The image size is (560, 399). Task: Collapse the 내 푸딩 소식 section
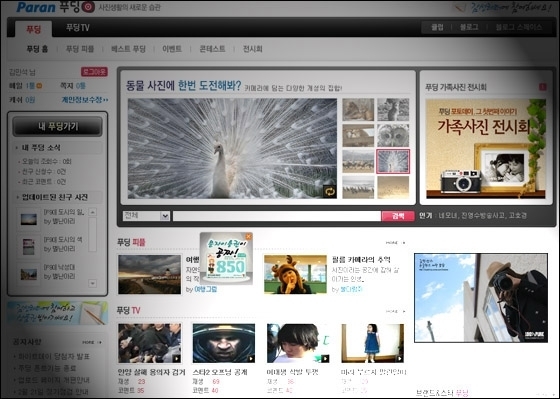pyautogui.click(x=16, y=148)
